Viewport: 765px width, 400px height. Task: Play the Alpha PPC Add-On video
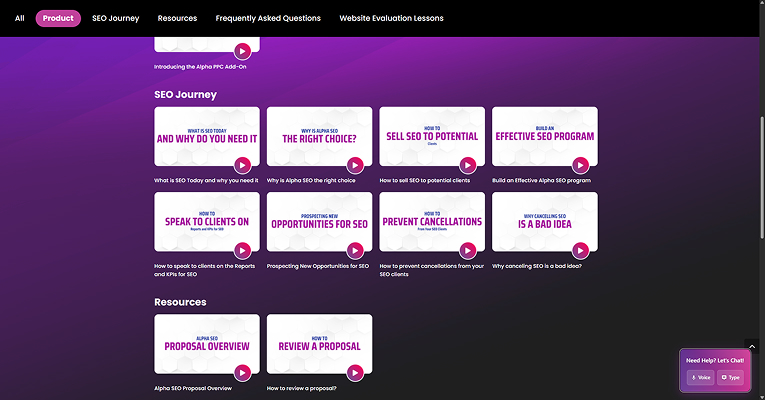(242, 51)
